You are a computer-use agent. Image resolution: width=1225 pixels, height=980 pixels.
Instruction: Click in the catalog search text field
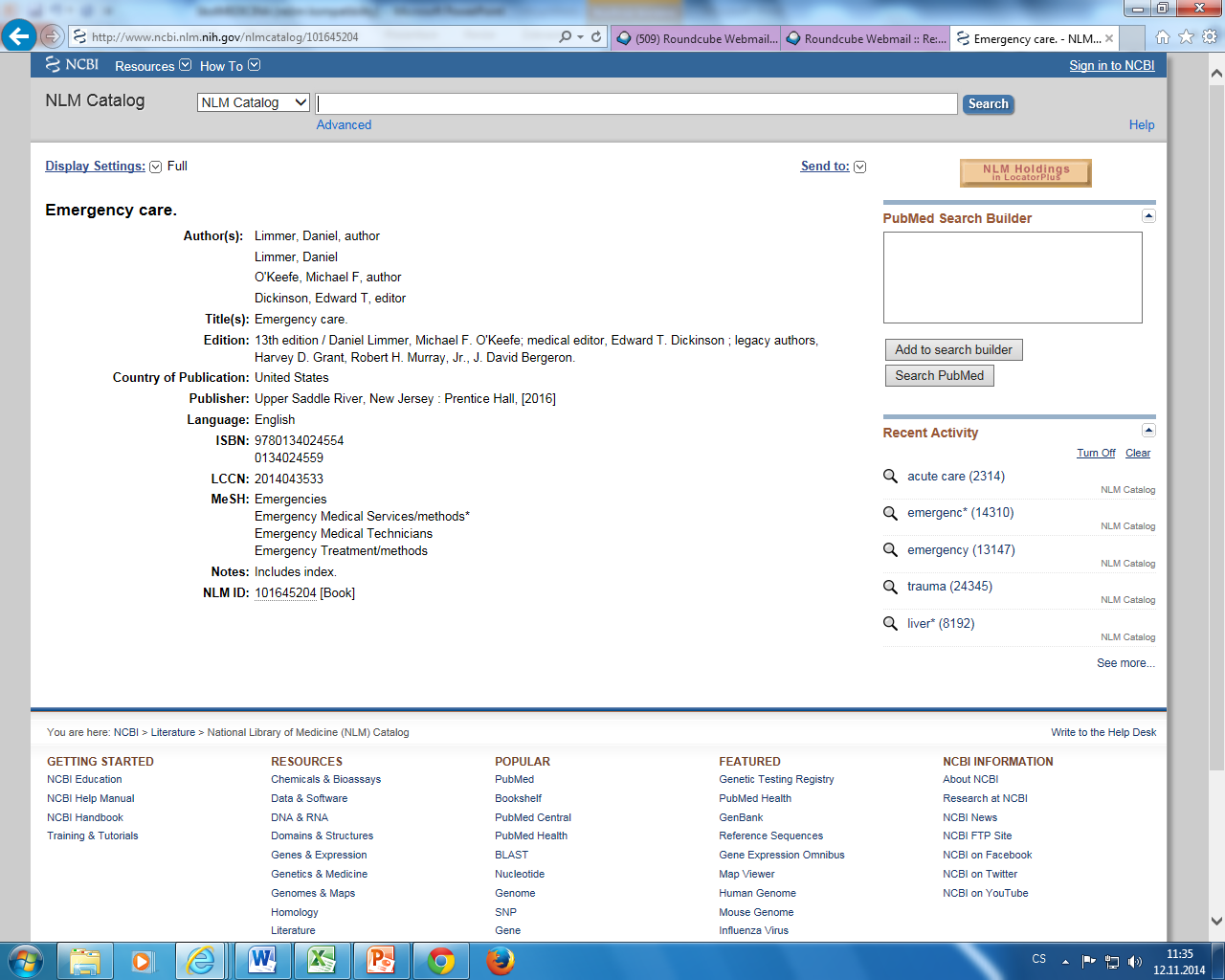636,103
